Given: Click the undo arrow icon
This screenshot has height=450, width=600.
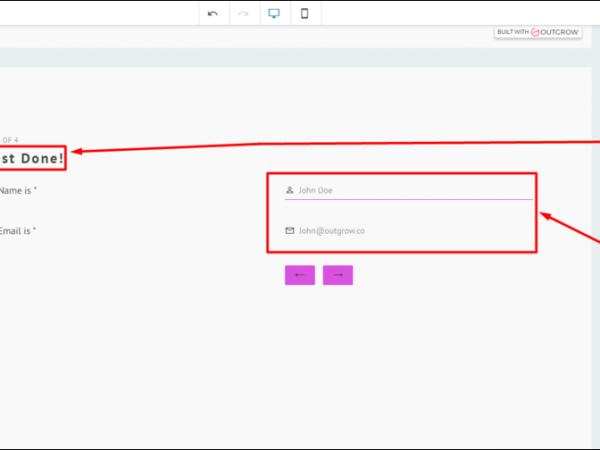Looking at the screenshot, I should click(x=212, y=13).
